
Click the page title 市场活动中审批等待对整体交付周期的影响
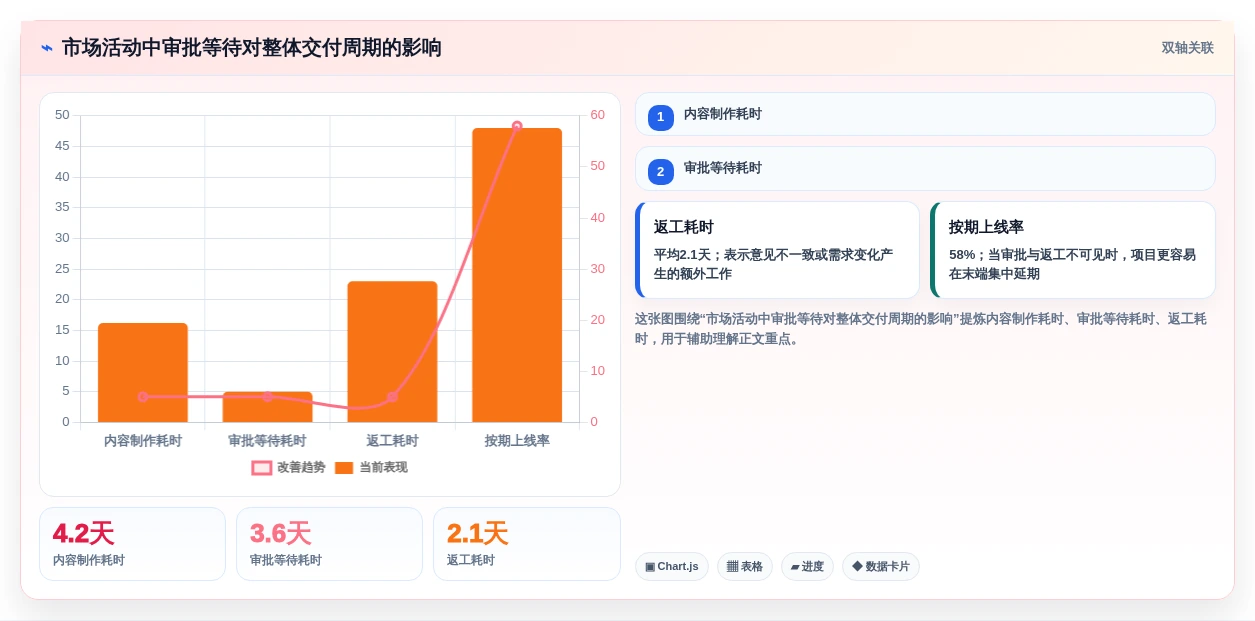252,48
